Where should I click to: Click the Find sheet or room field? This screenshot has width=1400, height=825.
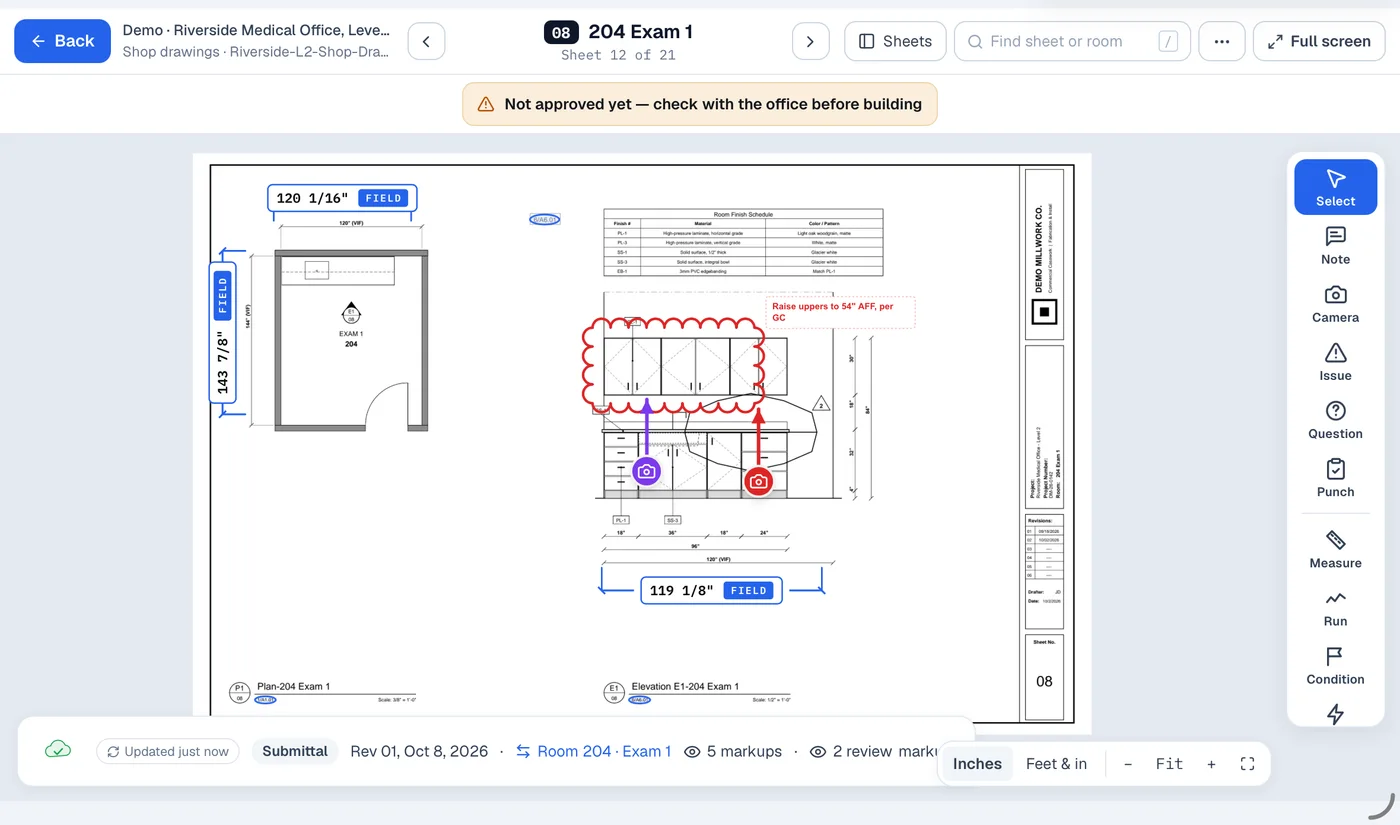[x=1072, y=41]
